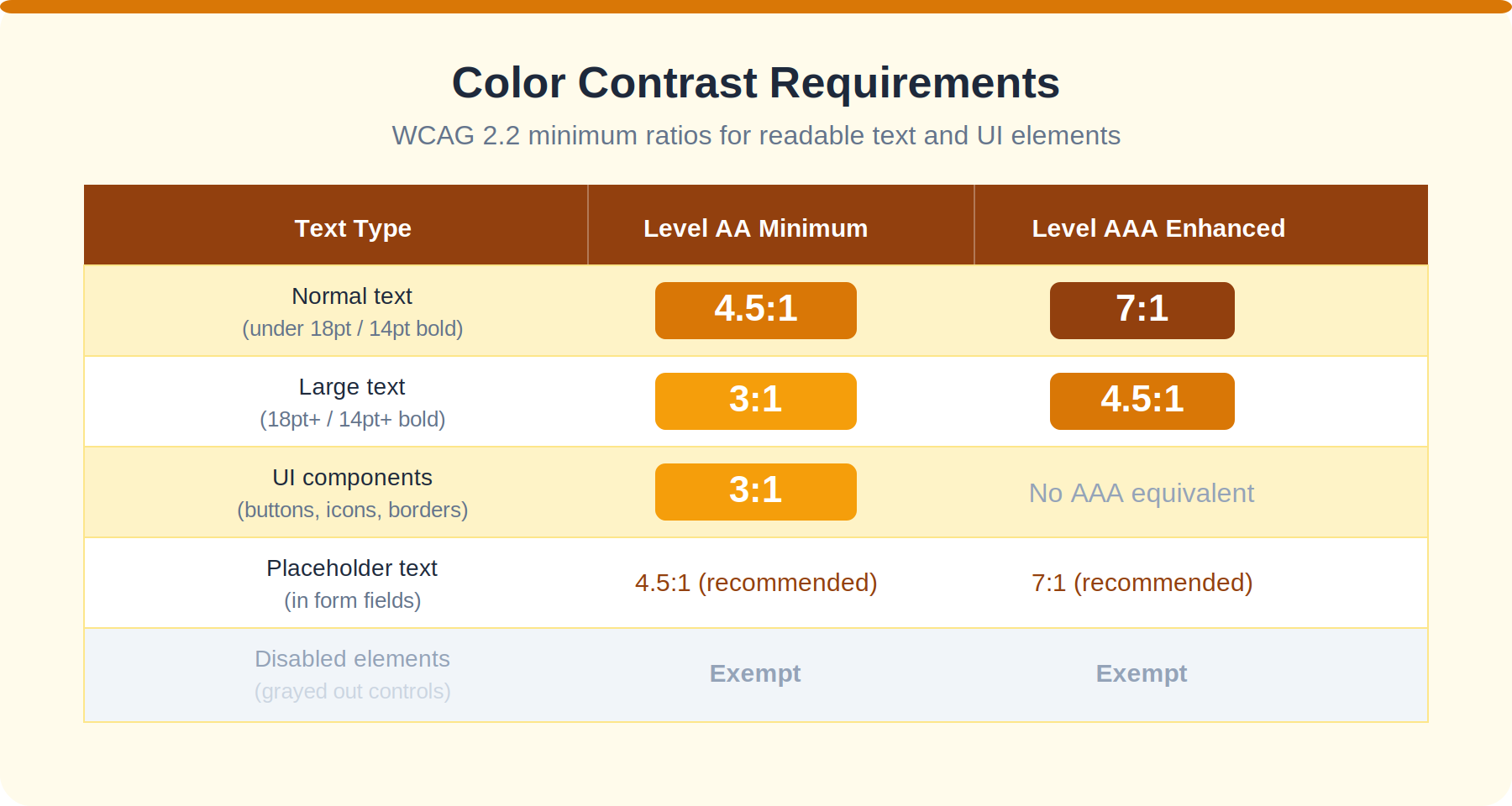Click the Color Contrast Requirements title
The height and width of the screenshot is (806, 1512).
click(756, 83)
